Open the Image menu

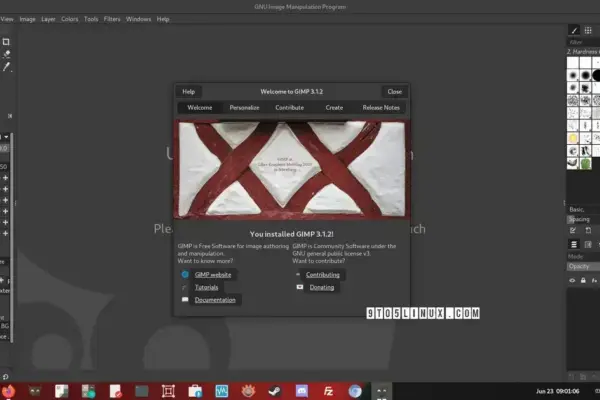[x=27, y=19]
